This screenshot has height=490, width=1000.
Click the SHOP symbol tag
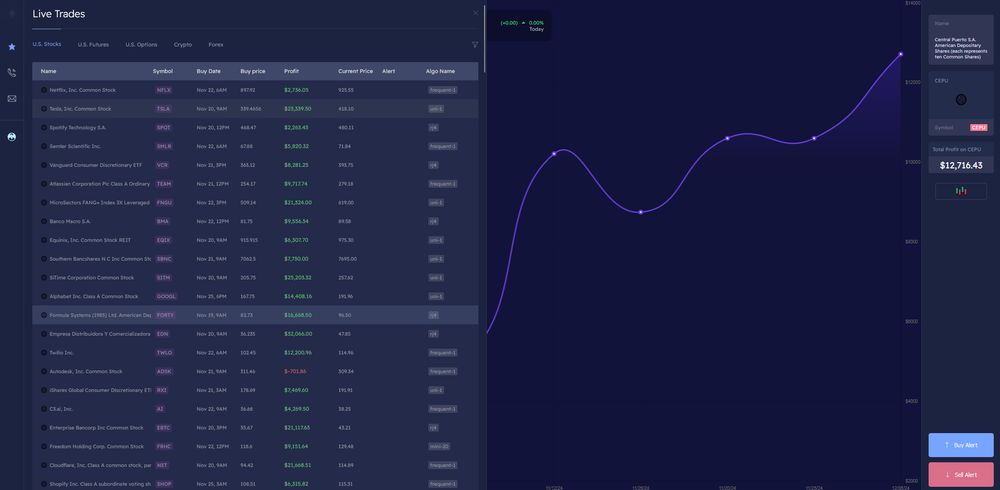(164, 484)
